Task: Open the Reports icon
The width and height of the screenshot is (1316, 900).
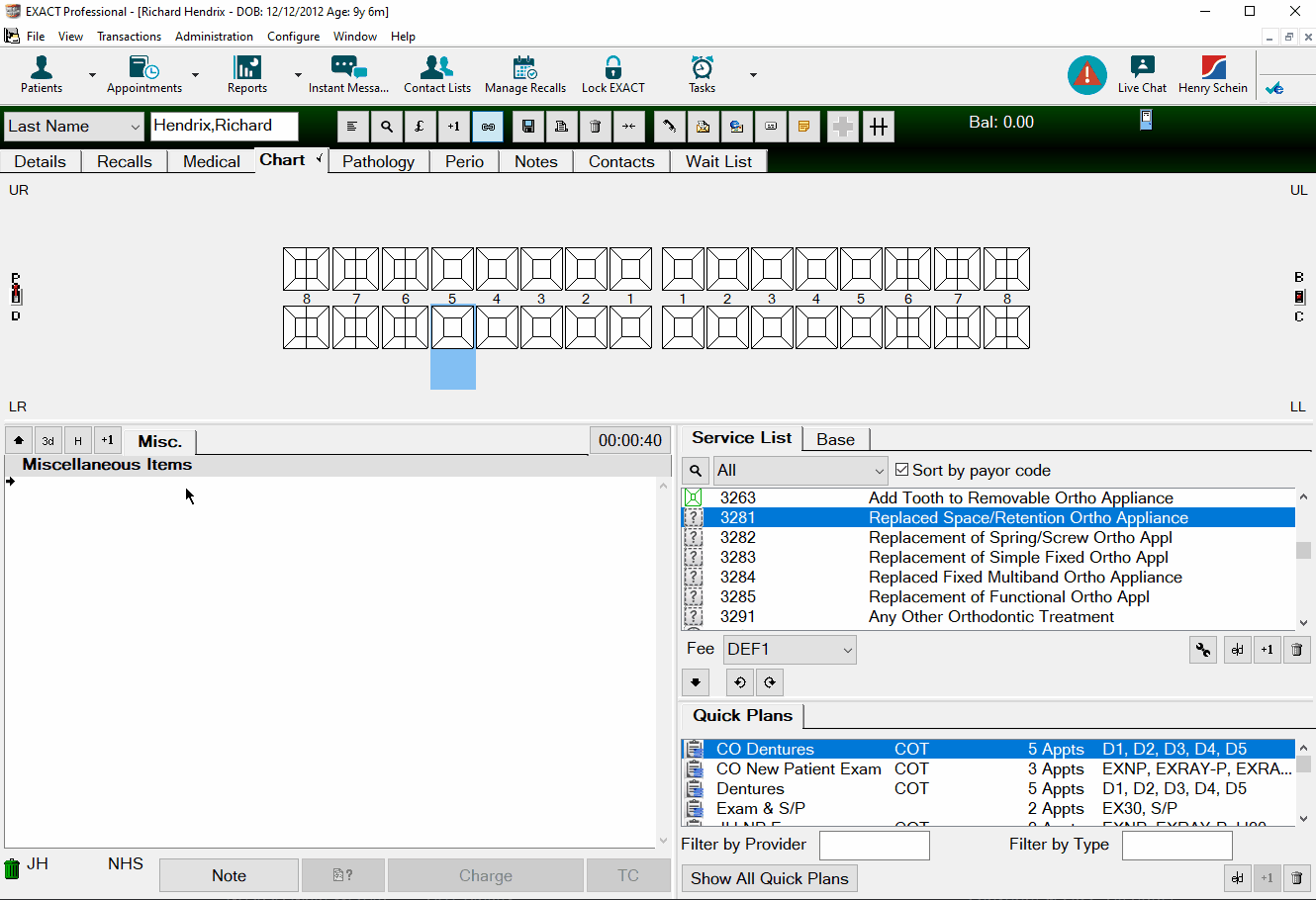Action: coord(247,74)
